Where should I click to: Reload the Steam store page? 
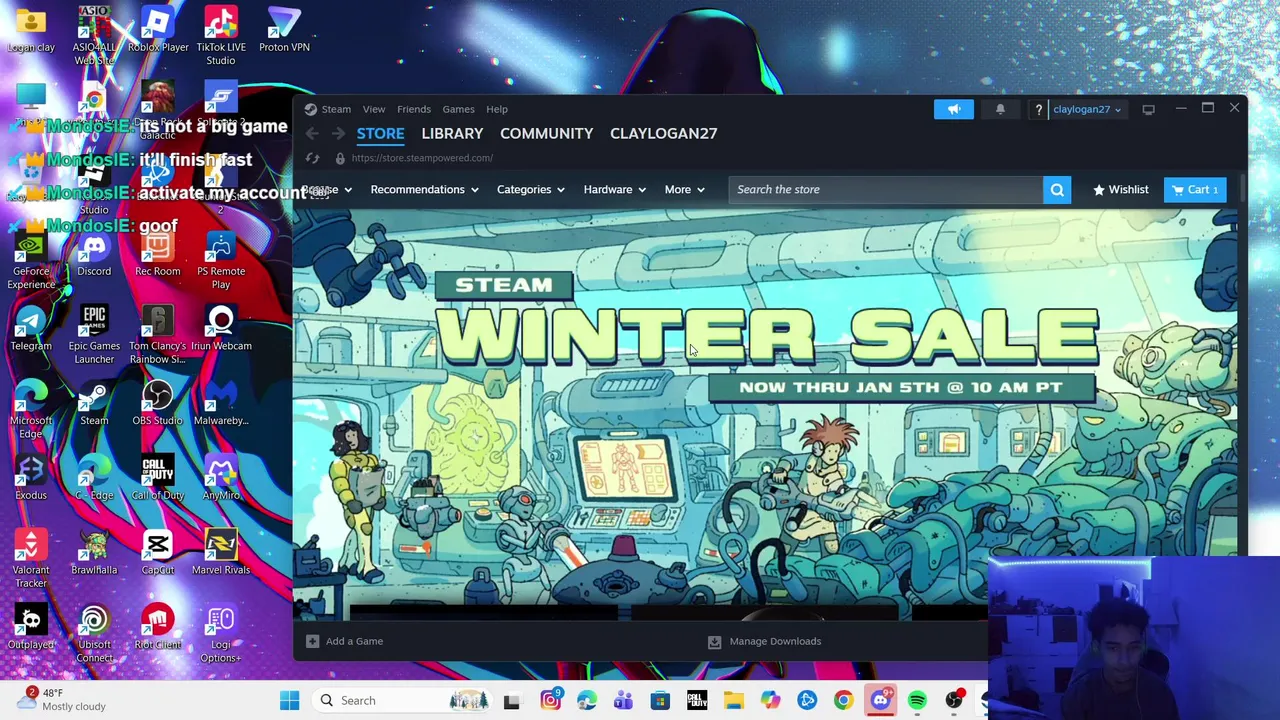point(313,158)
